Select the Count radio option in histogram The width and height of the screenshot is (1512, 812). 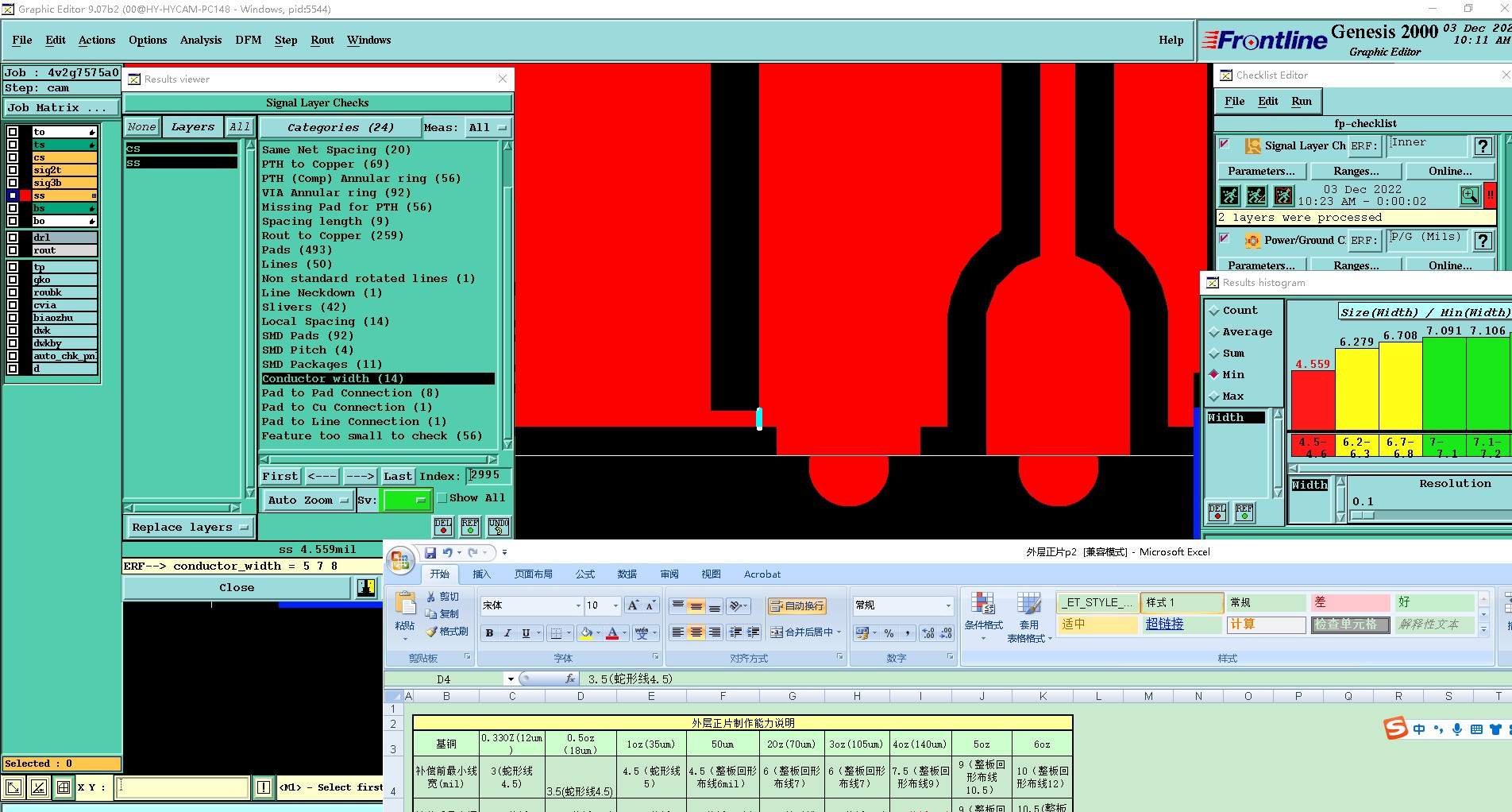[x=1213, y=311]
